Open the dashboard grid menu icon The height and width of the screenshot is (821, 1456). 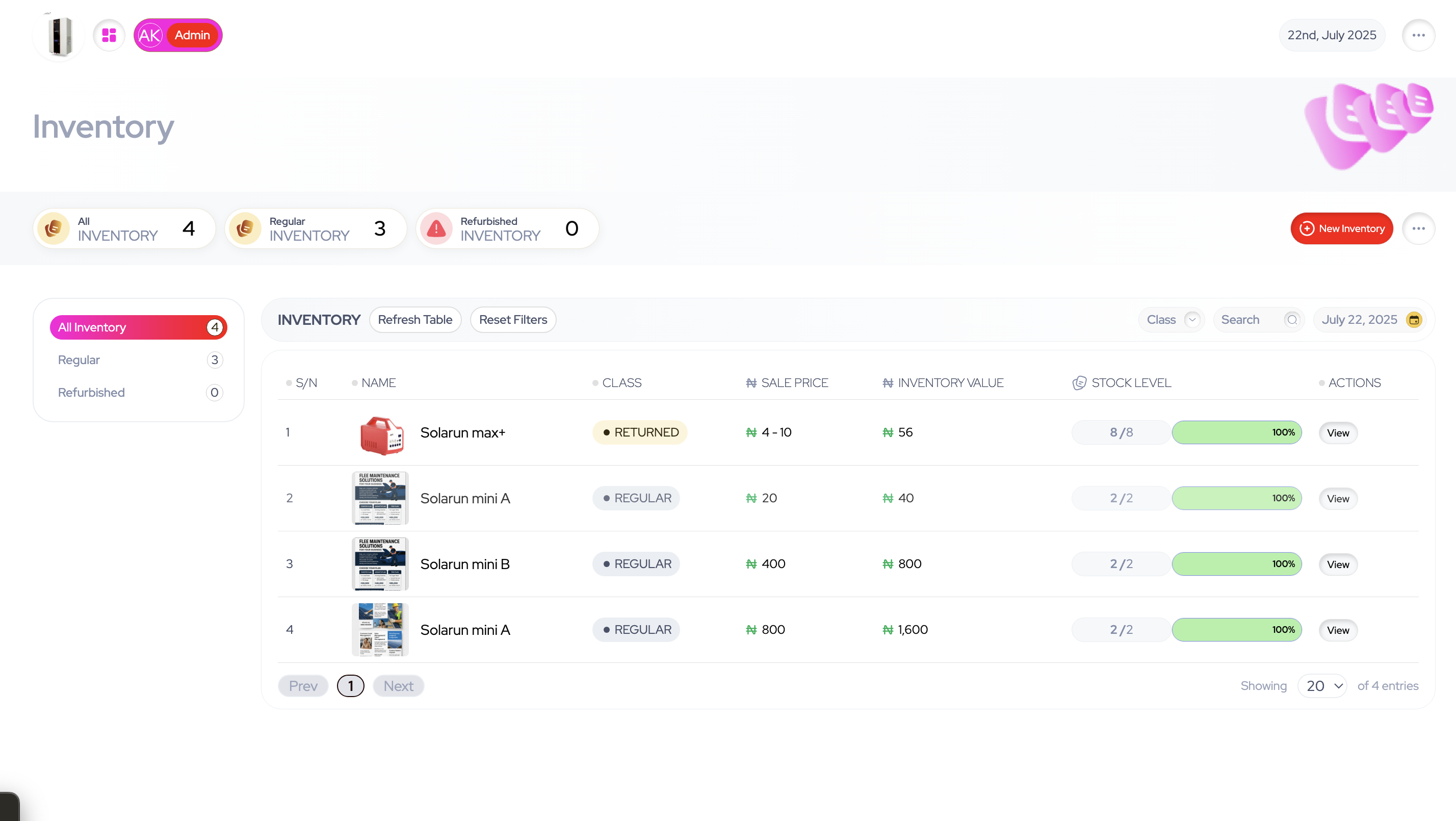tap(109, 35)
